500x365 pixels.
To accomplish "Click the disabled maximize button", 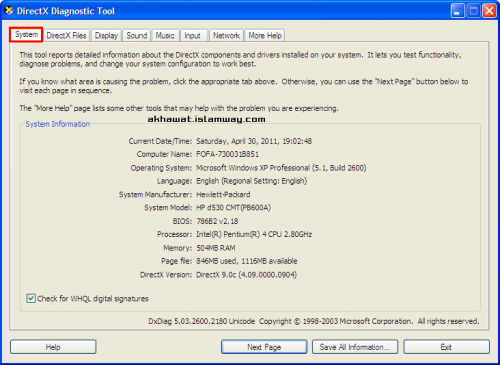I will coord(473,11).
